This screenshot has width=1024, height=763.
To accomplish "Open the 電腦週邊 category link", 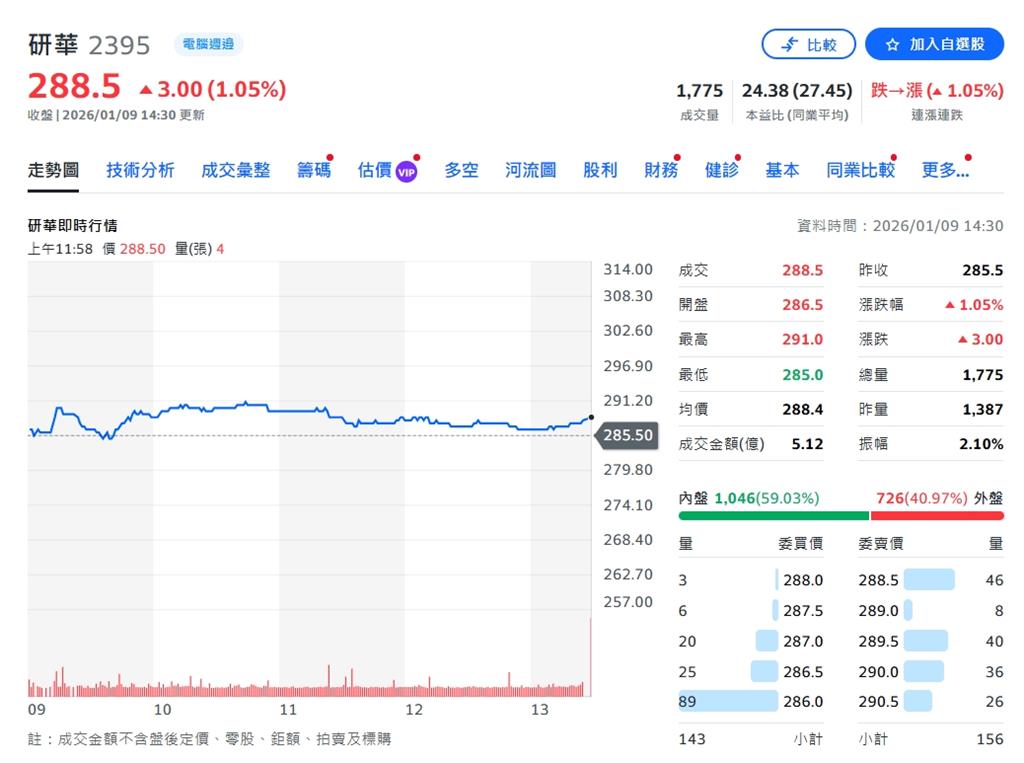I will (x=207, y=44).
